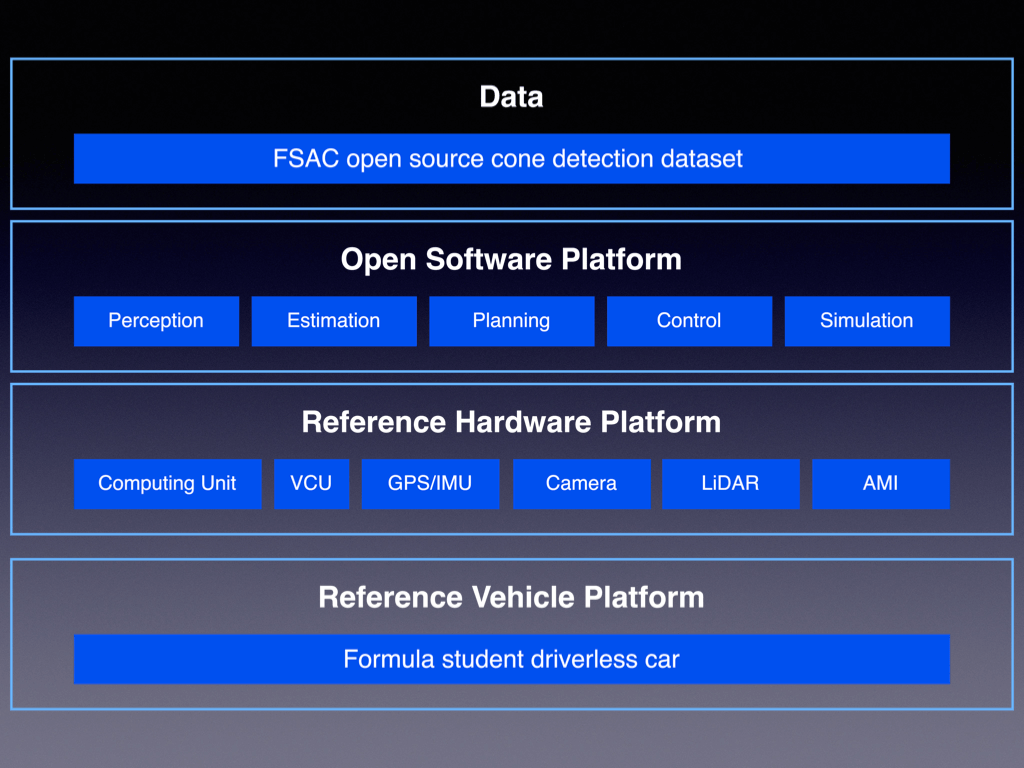Click the gap between Hardware and Vehicle Platform panels
The width and height of the screenshot is (1024, 768).
point(511,547)
